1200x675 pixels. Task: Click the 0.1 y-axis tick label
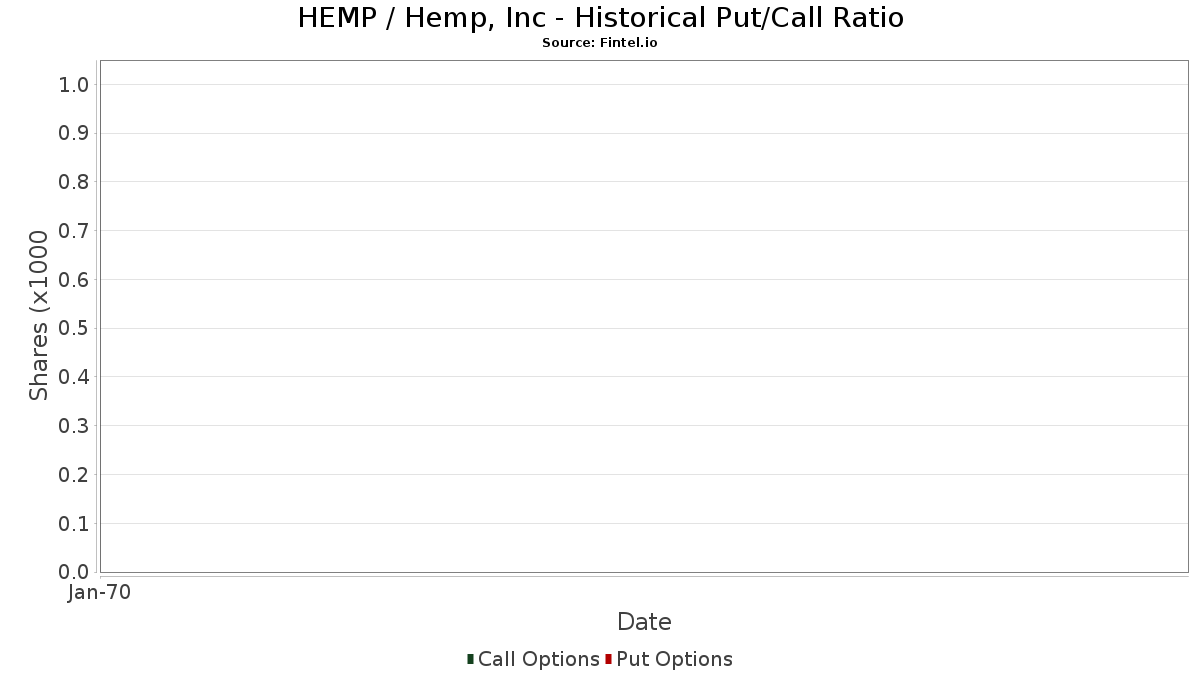tap(75, 524)
